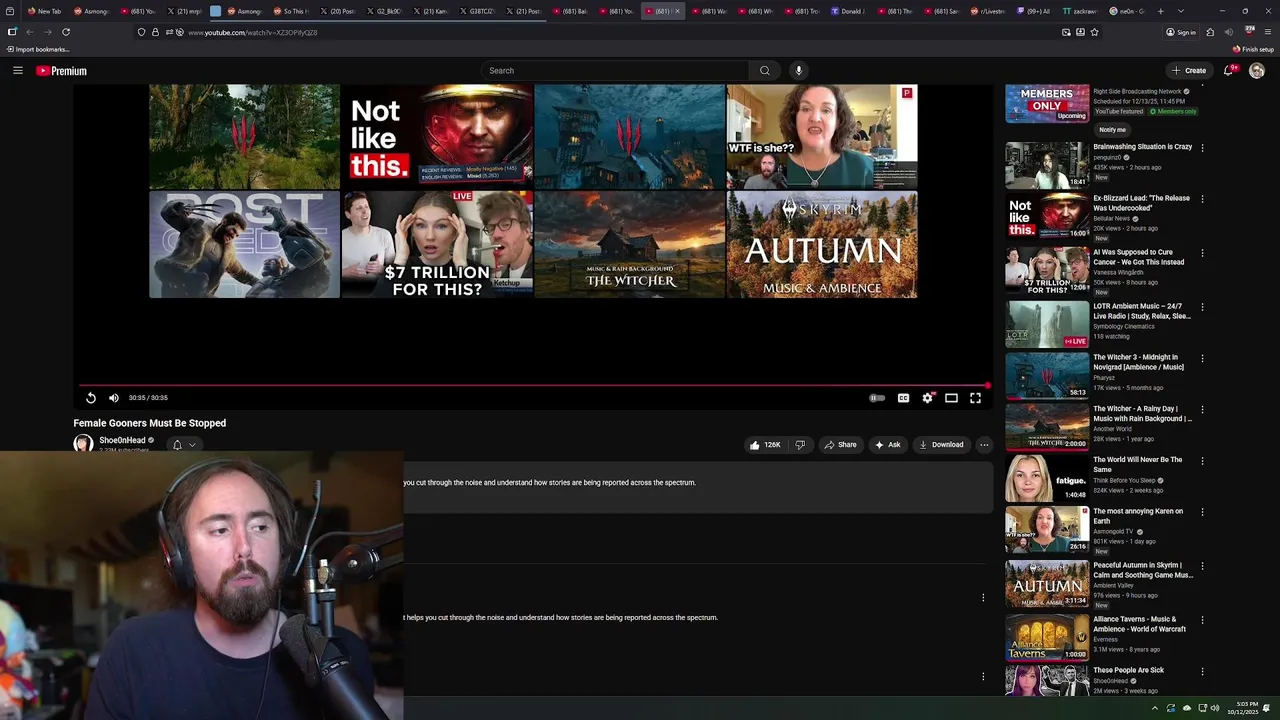Download the video
The height and width of the screenshot is (720, 1280).
coord(941,445)
